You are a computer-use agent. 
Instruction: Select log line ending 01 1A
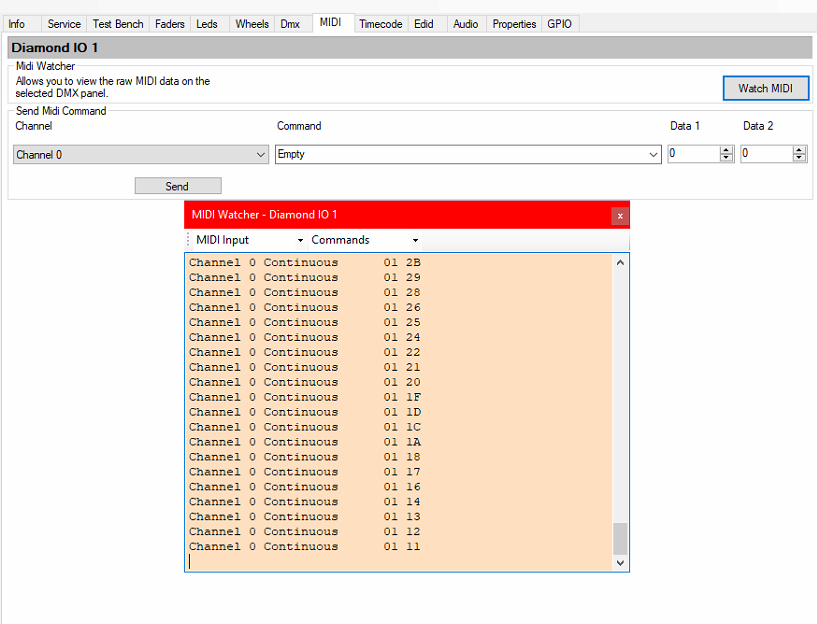(305, 442)
